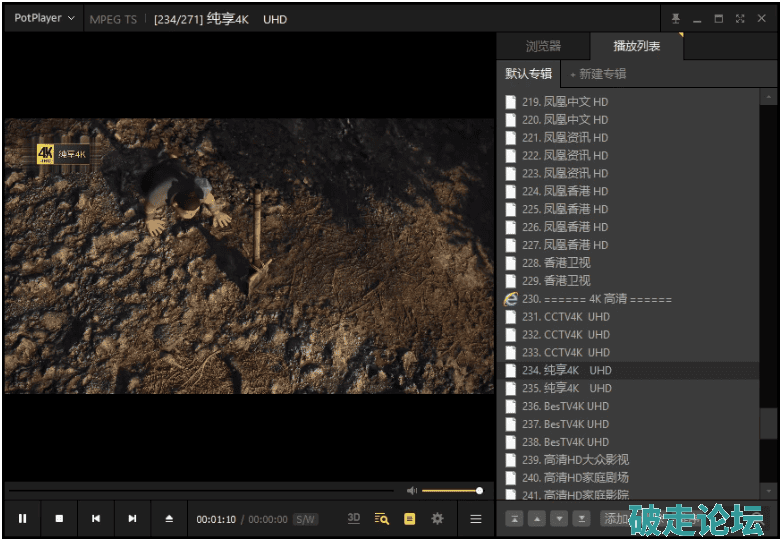Toggle the S/W decoder button
The width and height of the screenshot is (783, 542).
[306, 520]
